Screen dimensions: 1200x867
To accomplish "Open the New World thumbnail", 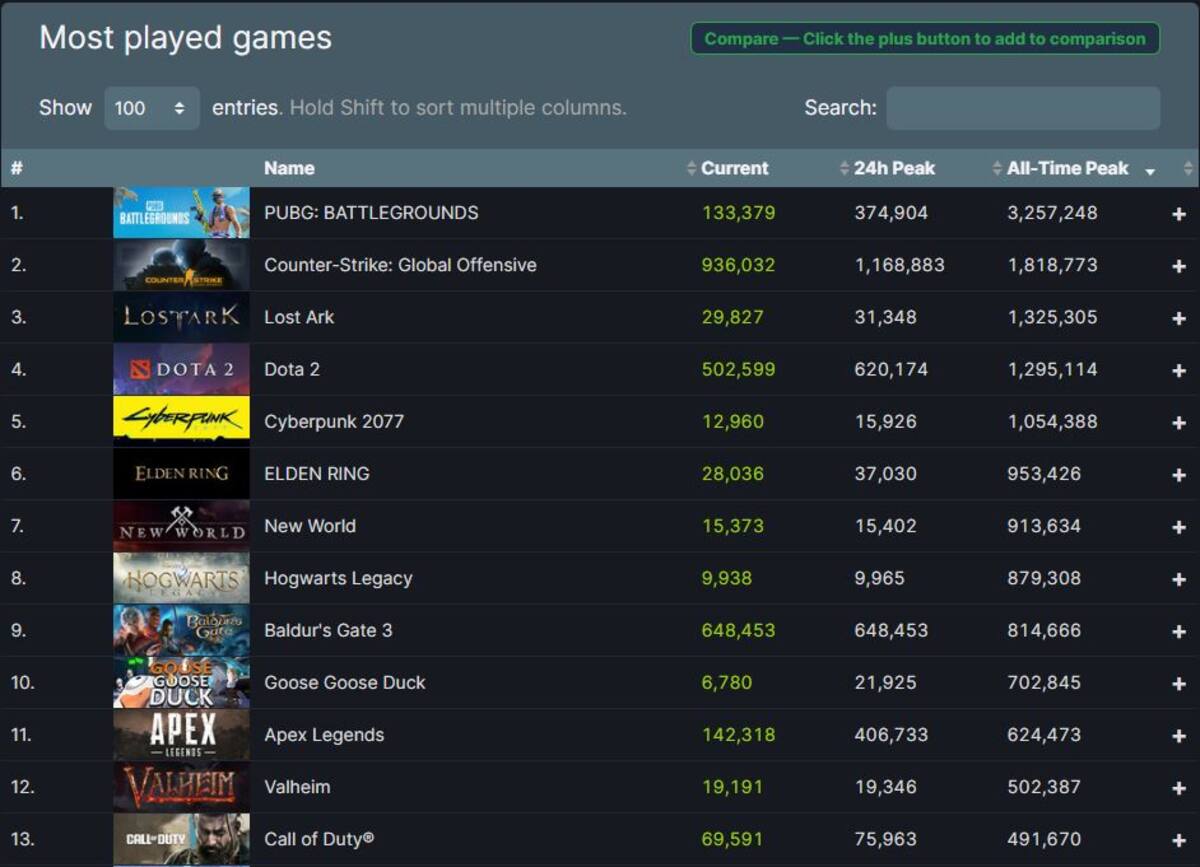I will click(x=181, y=526).
